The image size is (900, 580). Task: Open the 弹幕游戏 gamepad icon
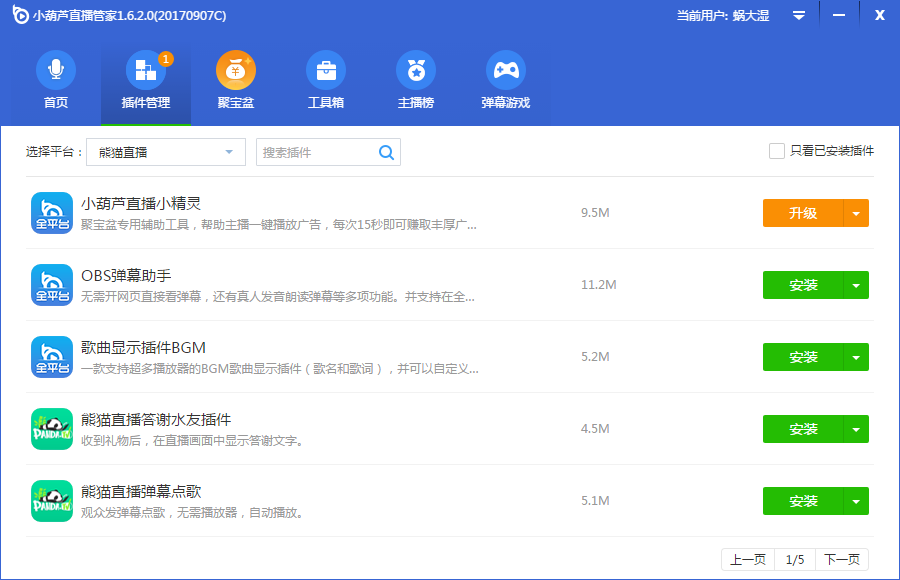coord(506,71)
